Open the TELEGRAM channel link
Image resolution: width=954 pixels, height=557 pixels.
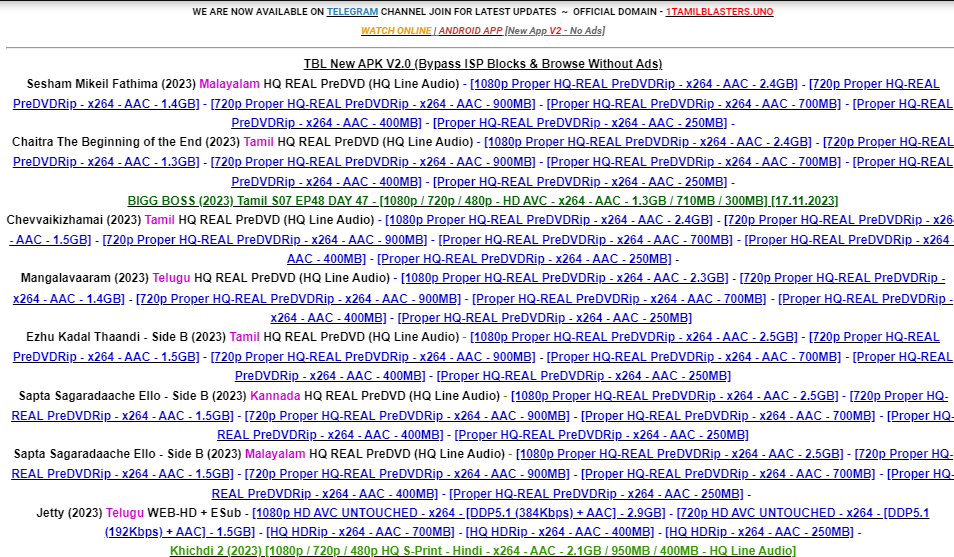352,12
